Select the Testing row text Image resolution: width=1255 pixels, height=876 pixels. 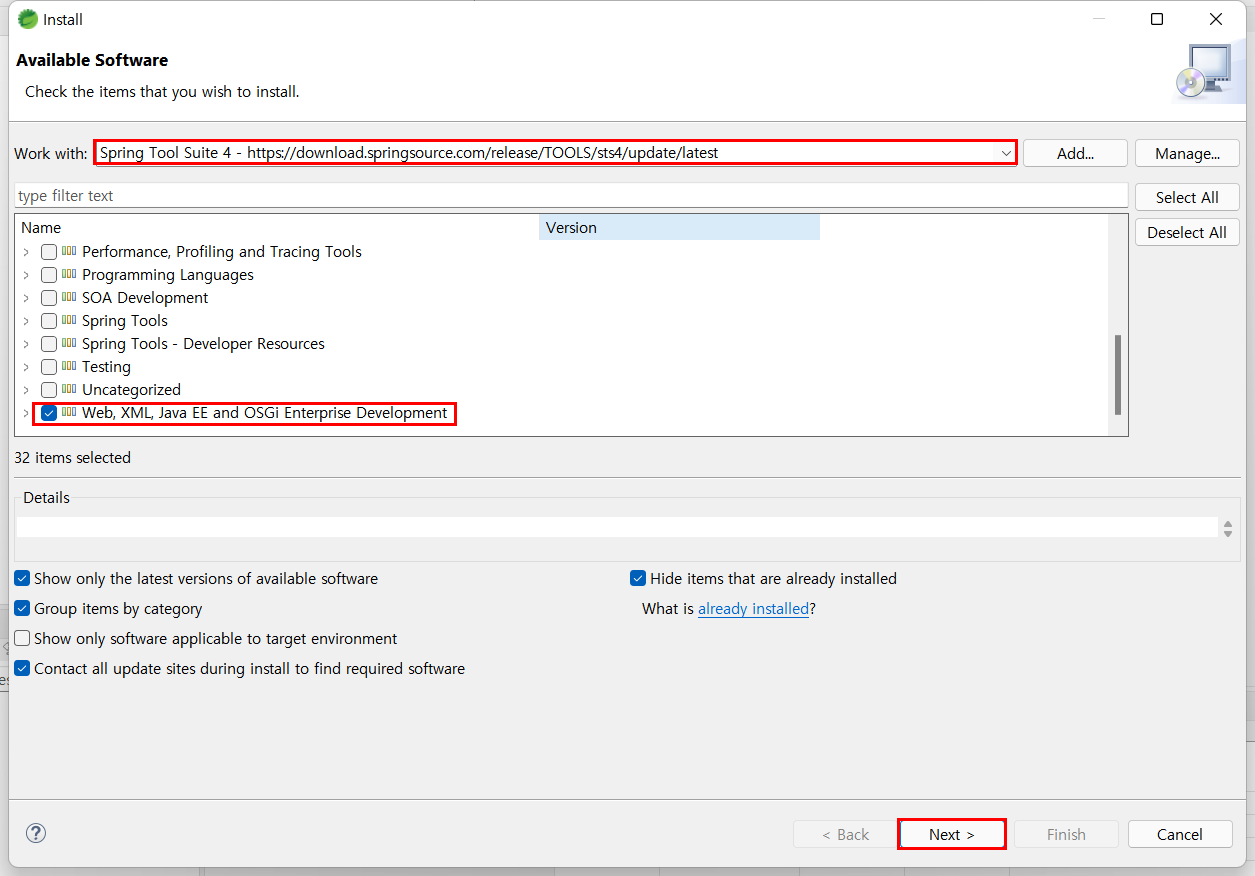click(x=106, y=367)
